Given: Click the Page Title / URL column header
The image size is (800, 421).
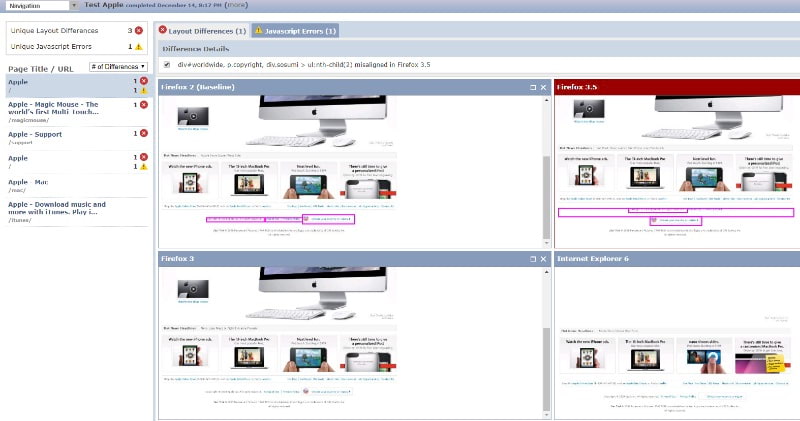Looking at the screenshot, I should [x=41, y=69].
